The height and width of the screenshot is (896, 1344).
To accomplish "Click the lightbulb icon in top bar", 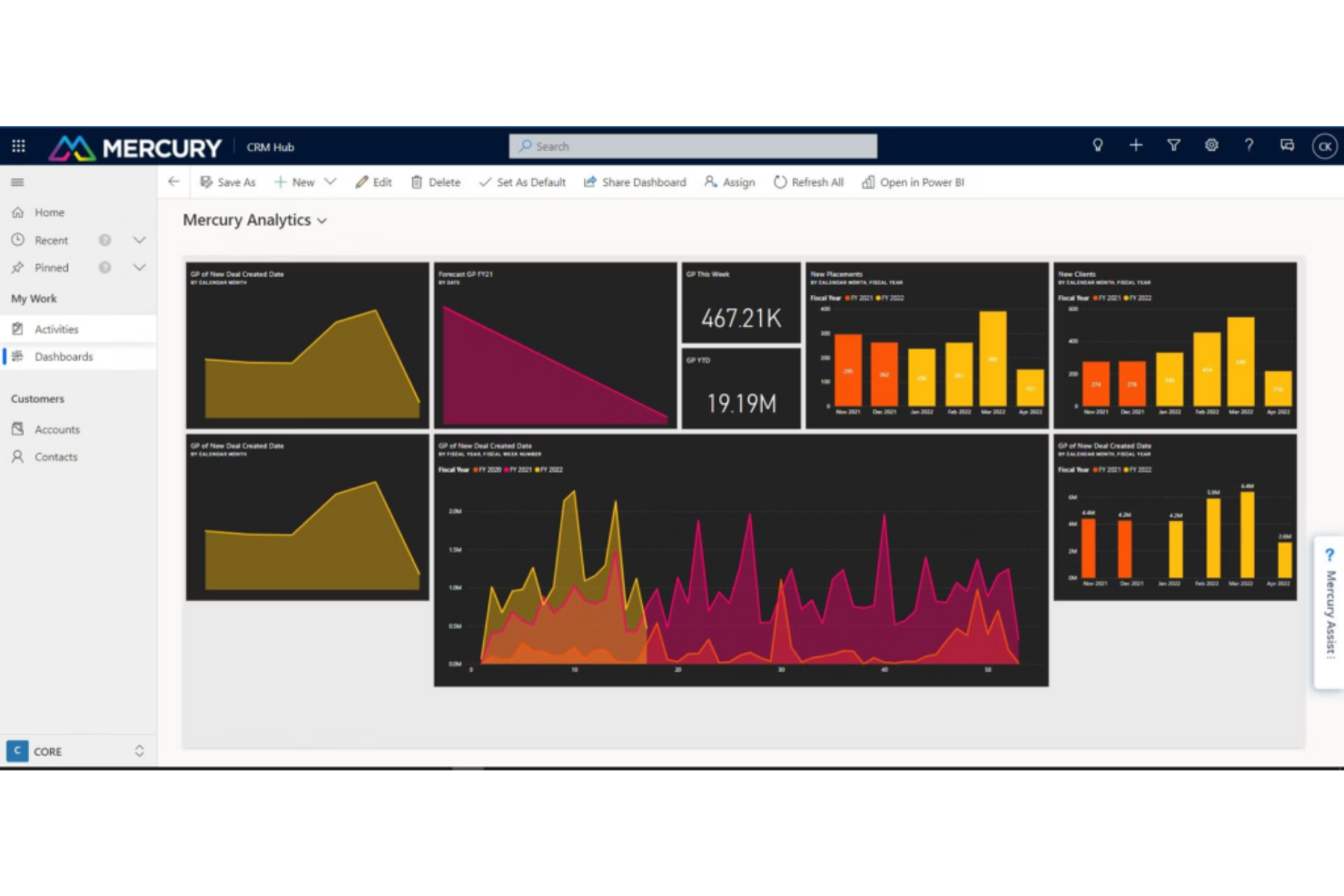I will point(1097,145).
